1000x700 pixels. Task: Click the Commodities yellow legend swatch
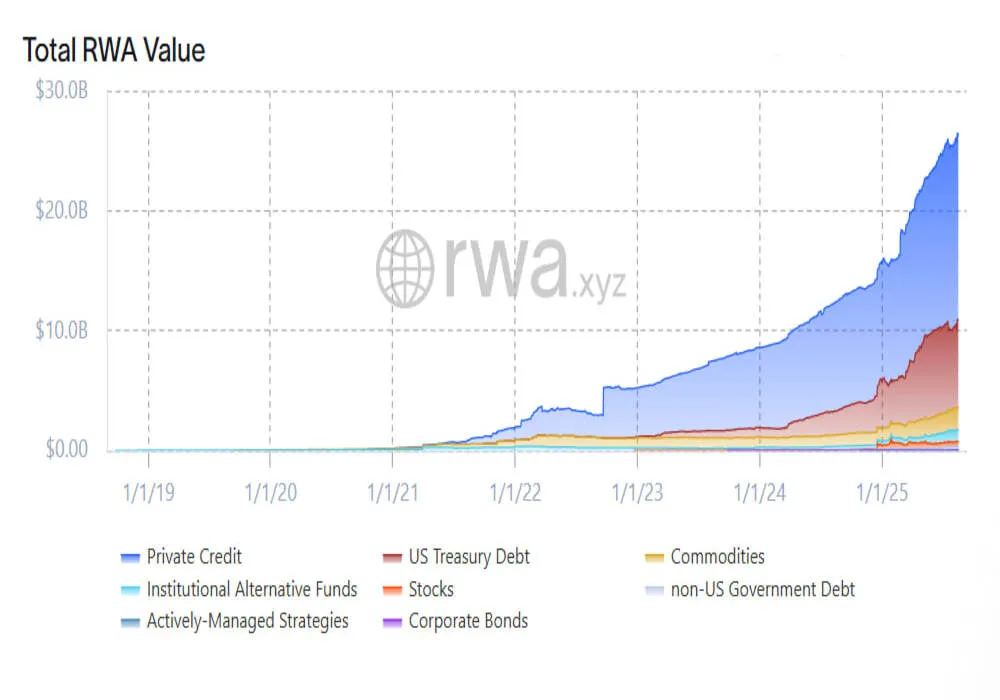(654, 558)
